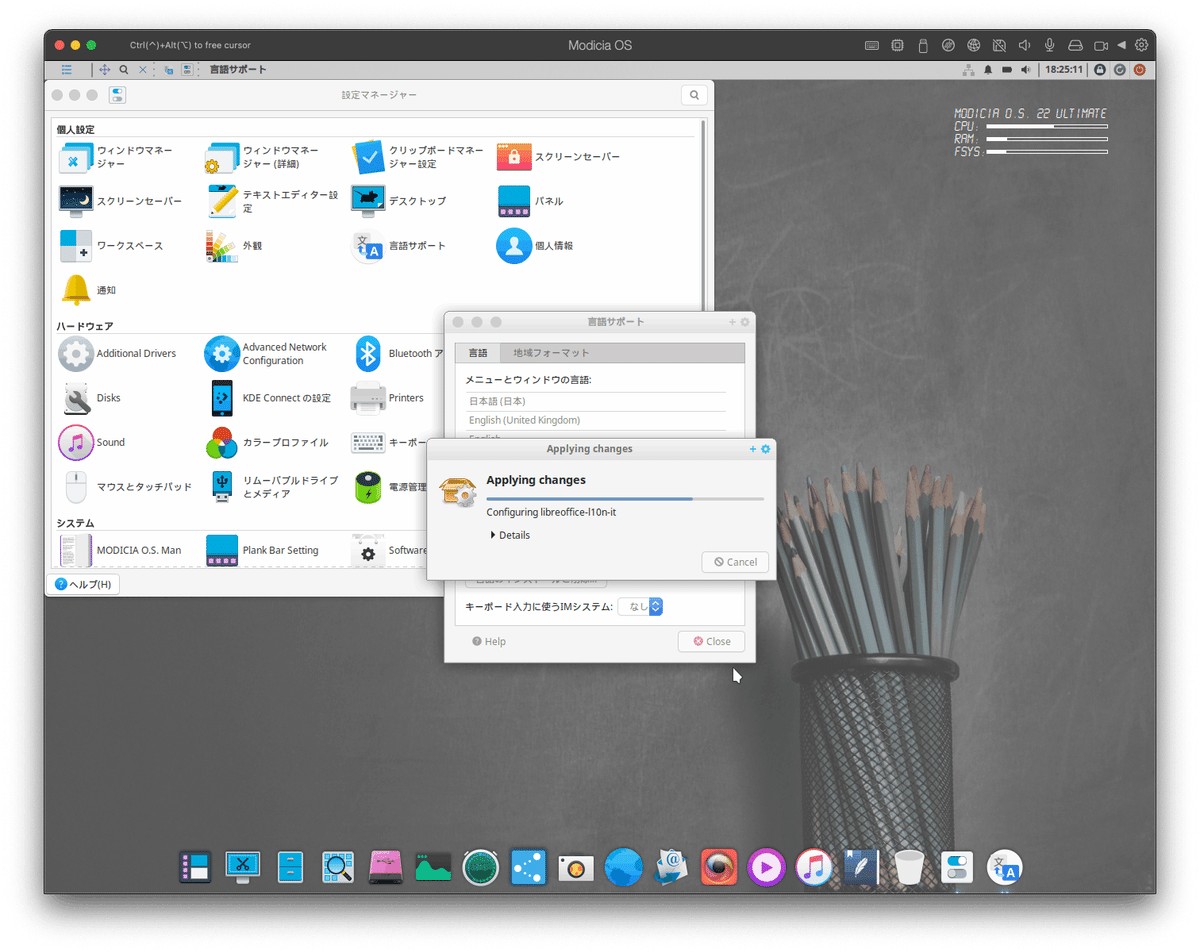The image size is (1200, 952).
Task: Toggle the microphone icon in the VM toolbar
Action: pos(1049,45)
